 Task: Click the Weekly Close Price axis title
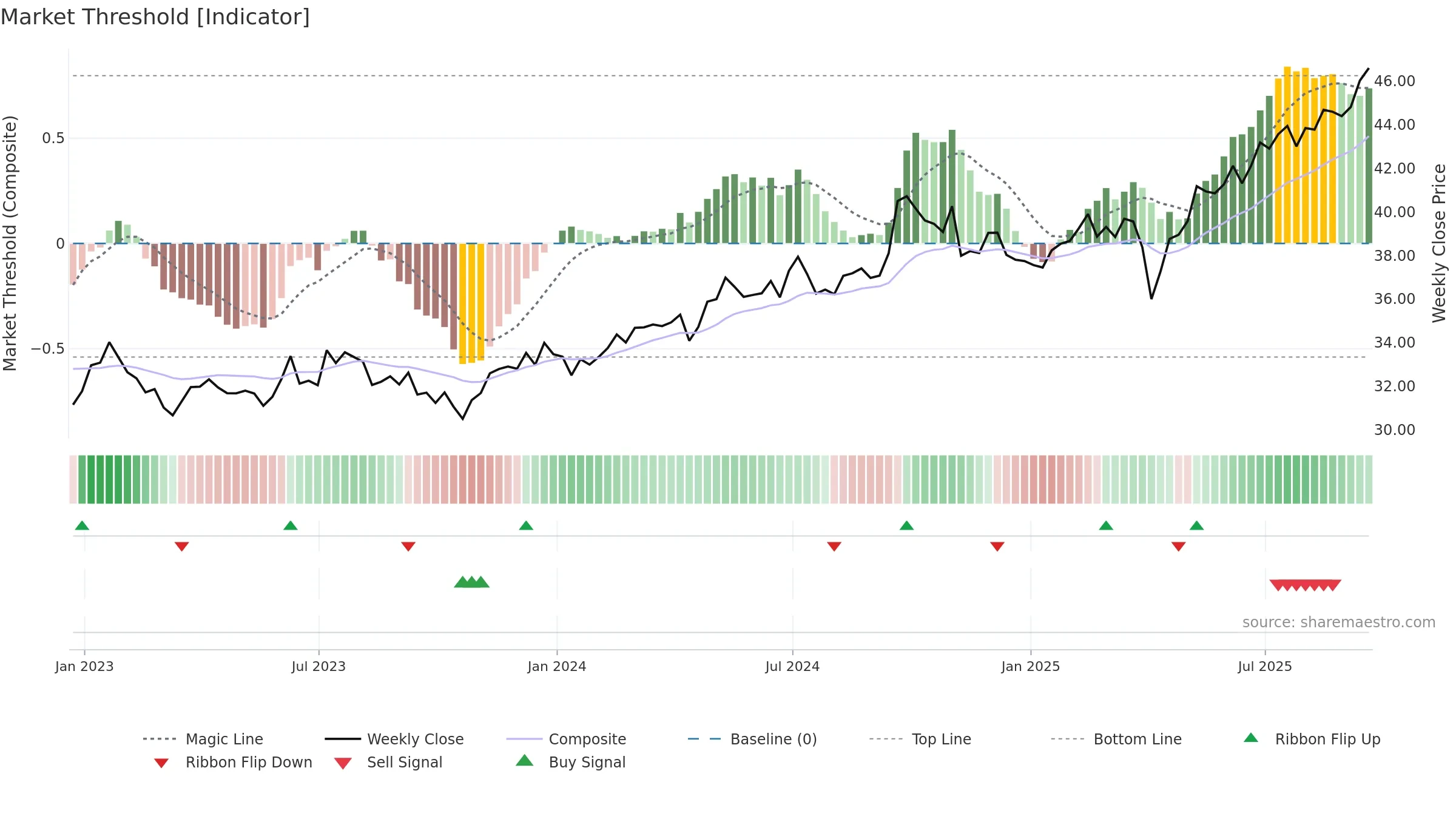1439,243
